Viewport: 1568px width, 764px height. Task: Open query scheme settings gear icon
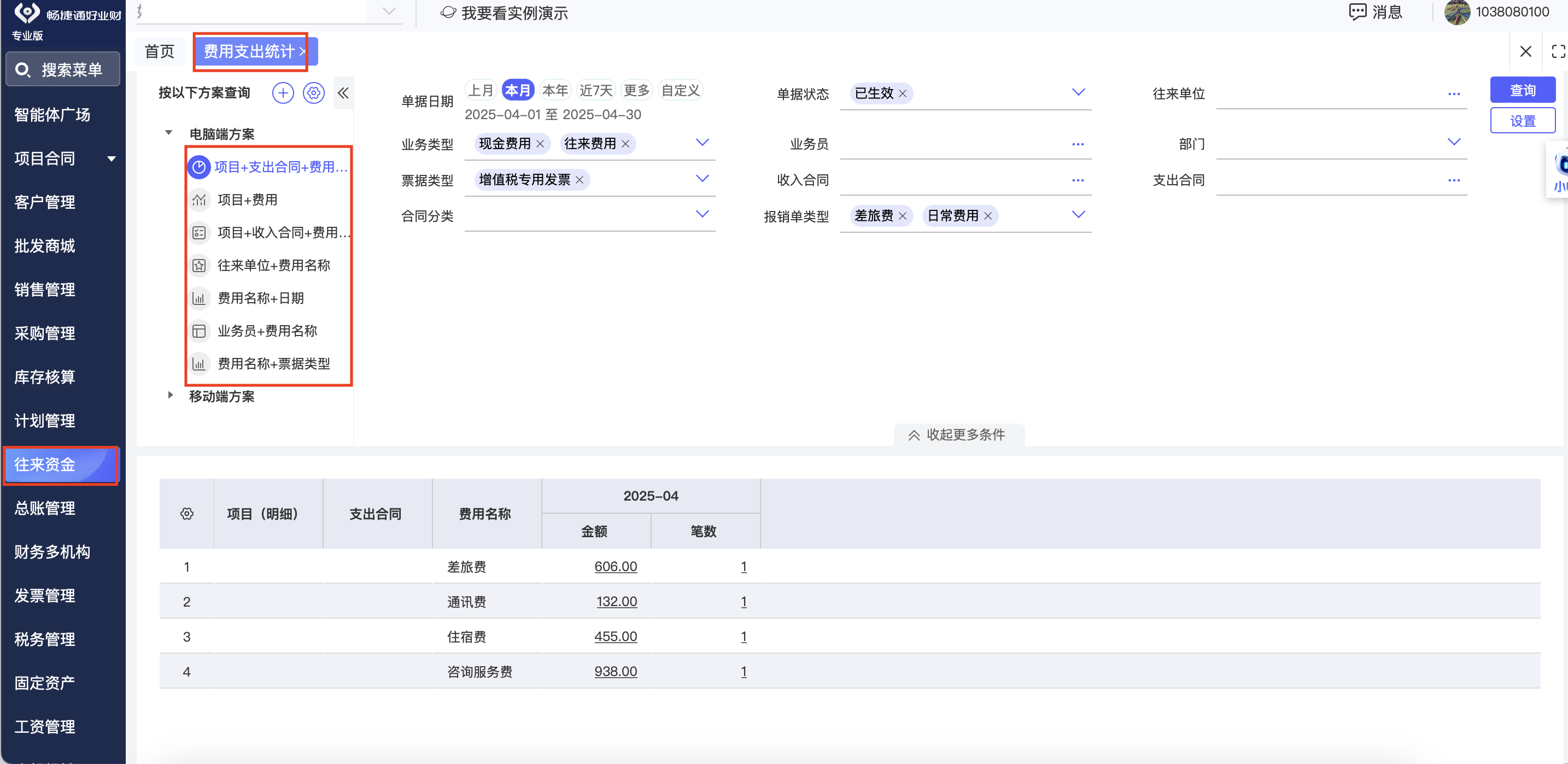[x=313, y=93]
